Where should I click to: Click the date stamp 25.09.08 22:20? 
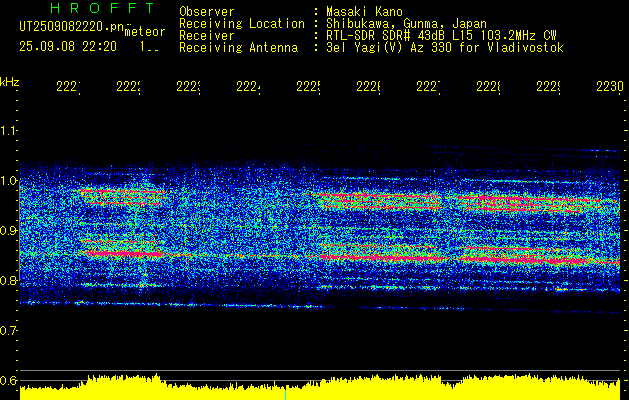[68, 47]
